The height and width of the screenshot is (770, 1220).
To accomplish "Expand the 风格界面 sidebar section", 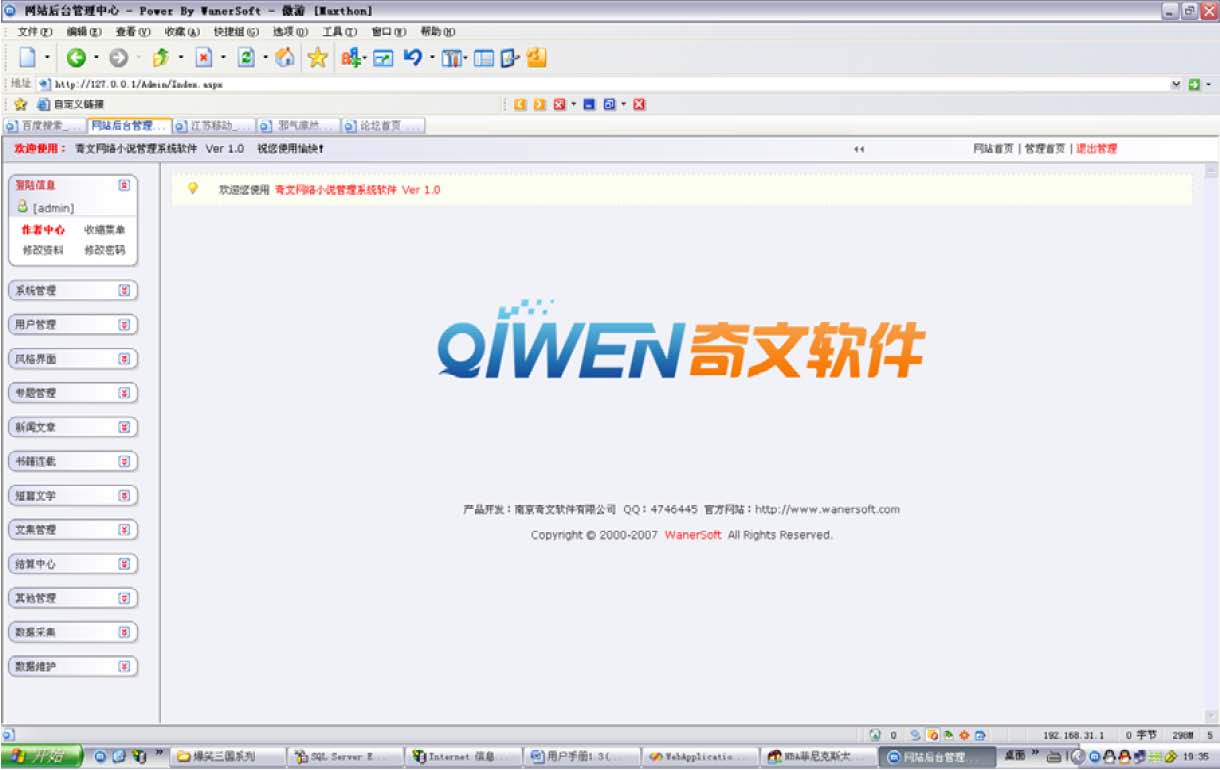I will [124, 359].
